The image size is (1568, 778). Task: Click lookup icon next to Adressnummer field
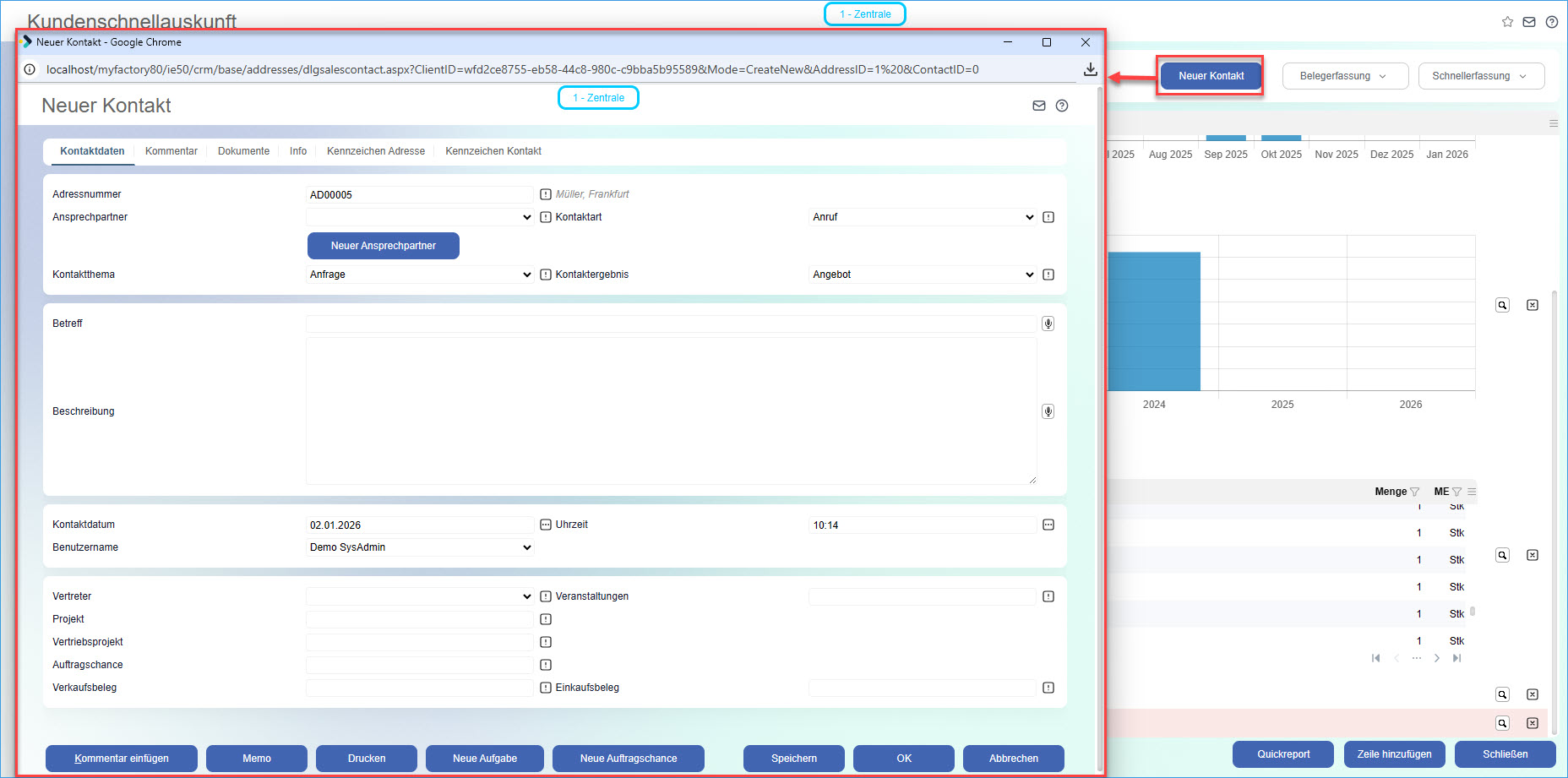[x=546, y=194]
